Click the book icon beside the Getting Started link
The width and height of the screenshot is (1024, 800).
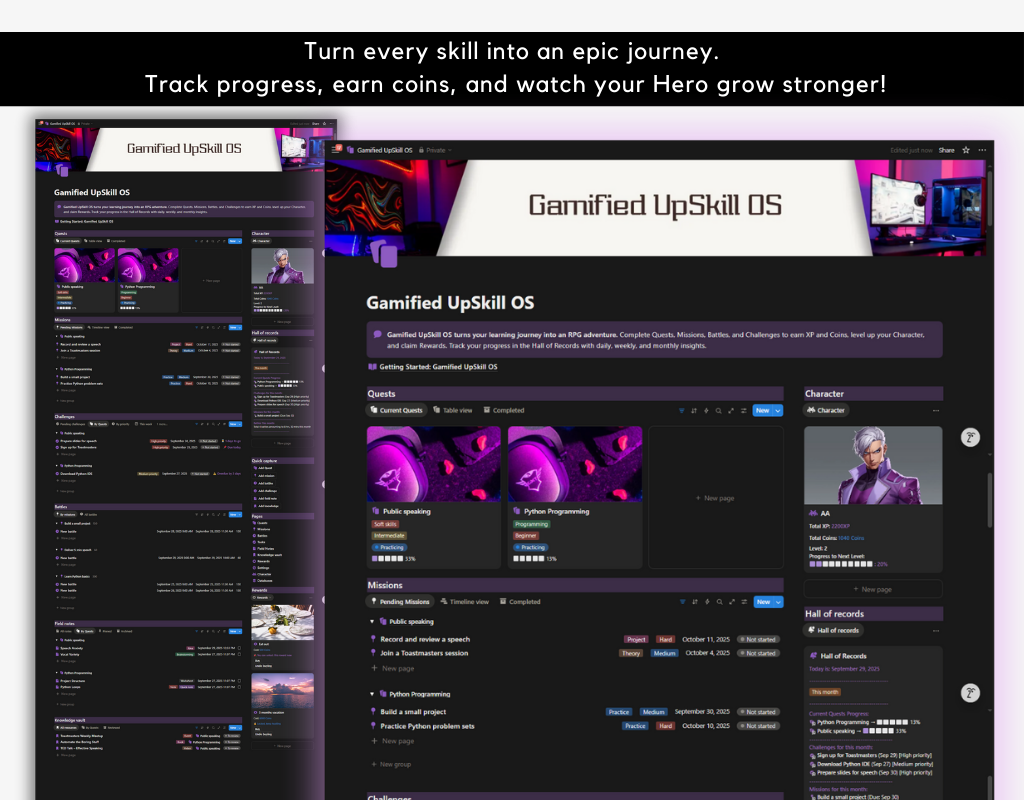pyautogui.click(x=372, y=367)
